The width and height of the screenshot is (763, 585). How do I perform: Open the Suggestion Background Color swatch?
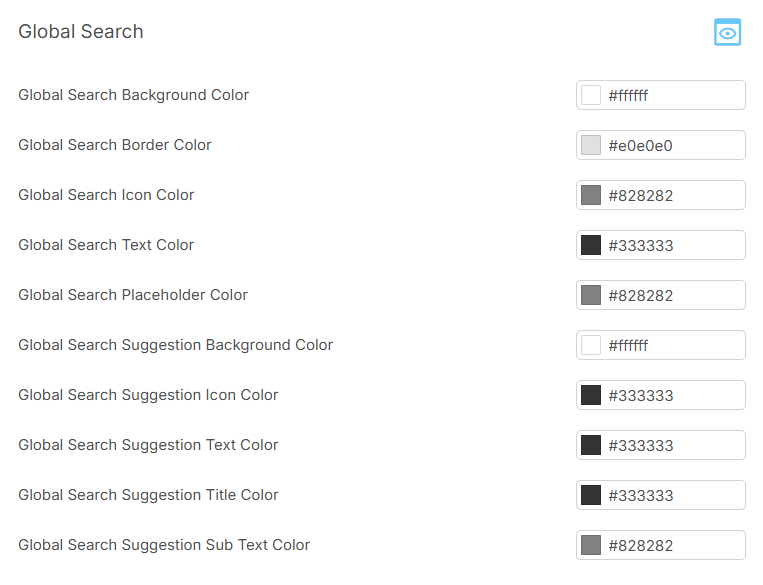pyautogui.click(x=591, y=345)
